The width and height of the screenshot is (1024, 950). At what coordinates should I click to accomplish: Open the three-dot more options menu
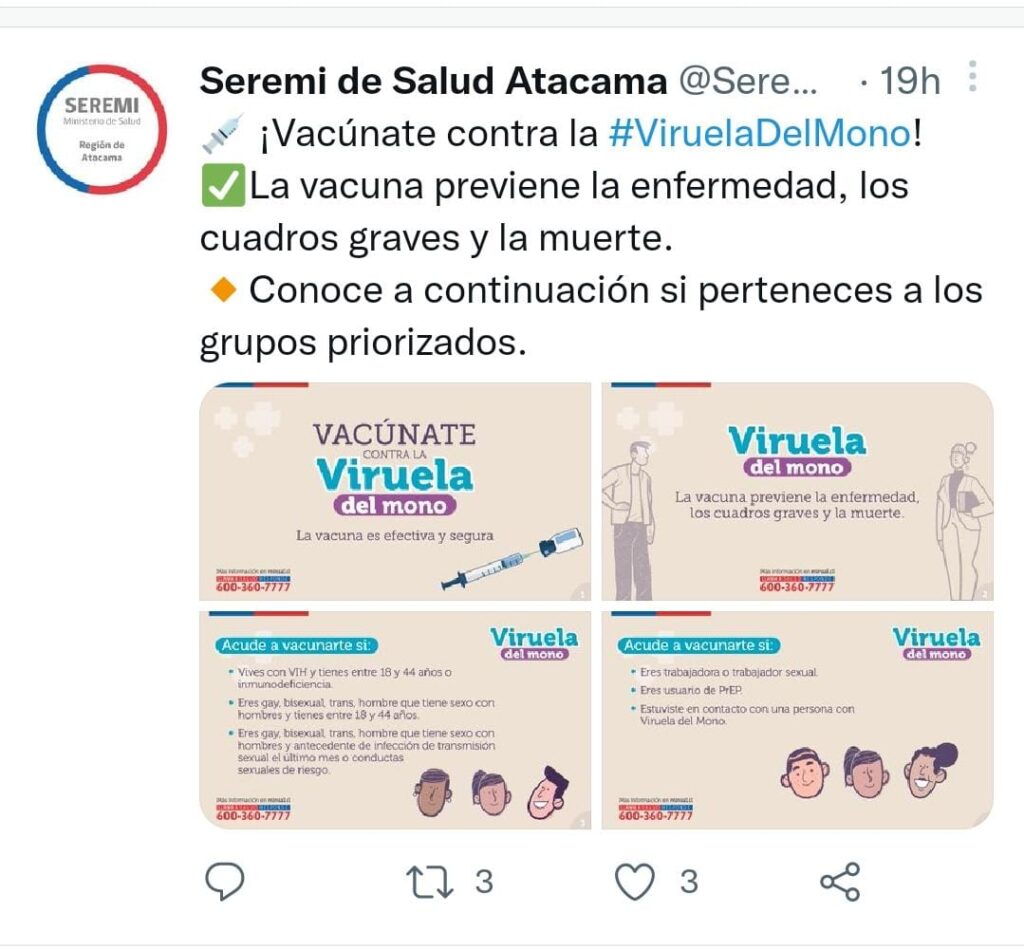972,76
